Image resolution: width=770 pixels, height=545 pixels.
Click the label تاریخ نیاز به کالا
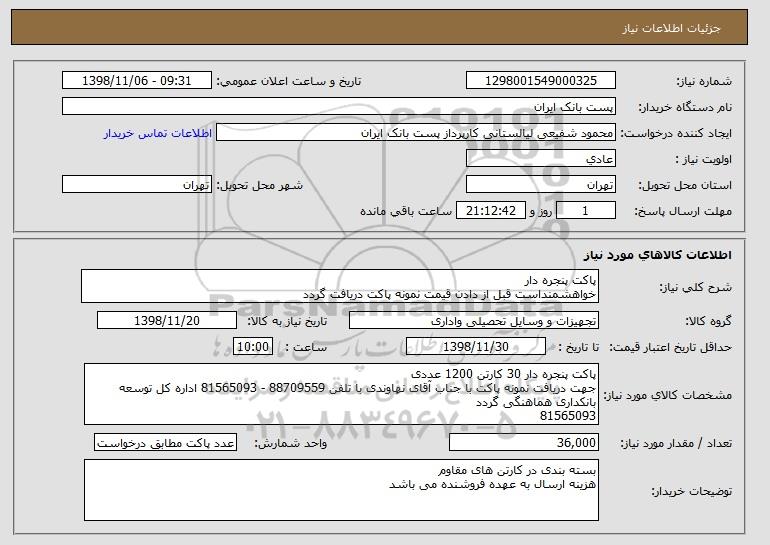[287, 322]
